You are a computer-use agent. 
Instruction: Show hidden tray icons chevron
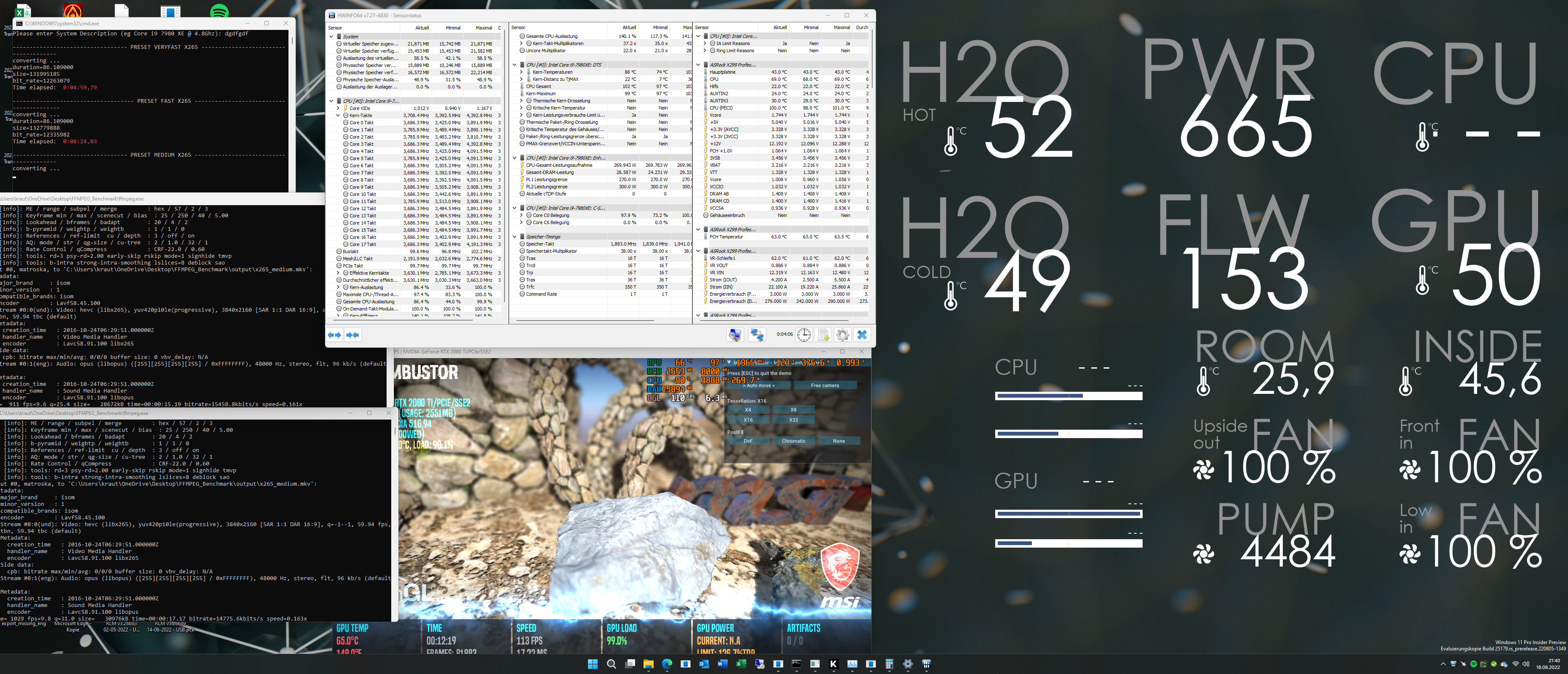[x=1442, y=663]
